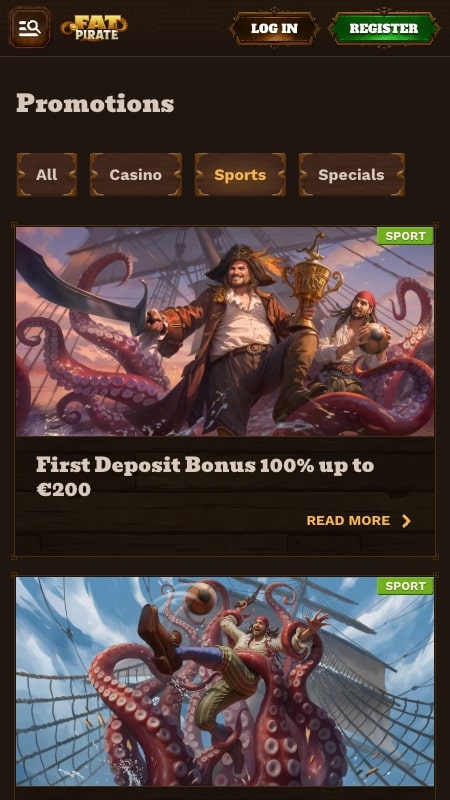Click the SPORT badge on second promo
The height and width of the screenshot is (800, 450).
pyautogui.click(x=405, y=586)
